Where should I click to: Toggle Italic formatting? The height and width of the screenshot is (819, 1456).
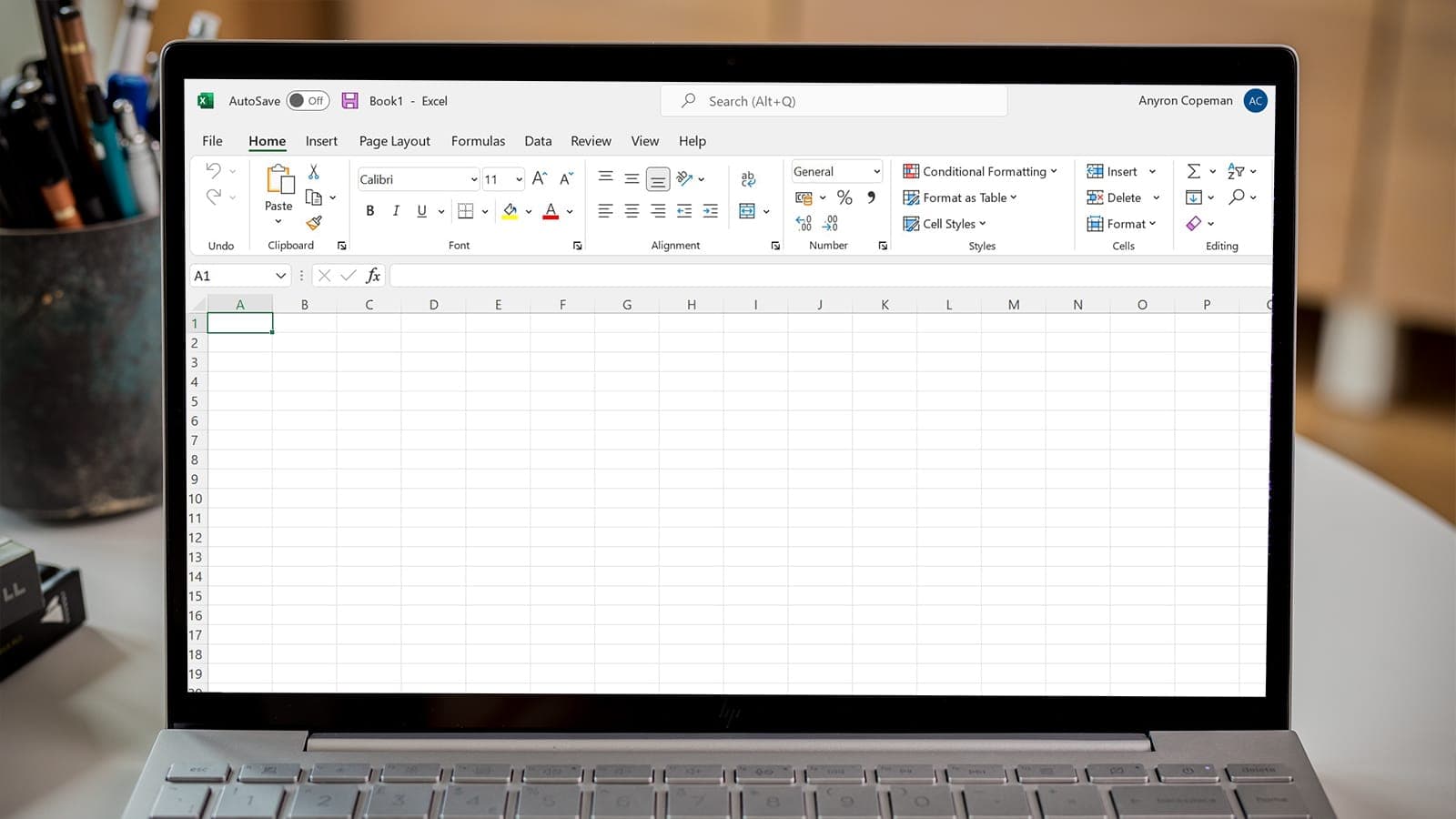pos(396,211)
